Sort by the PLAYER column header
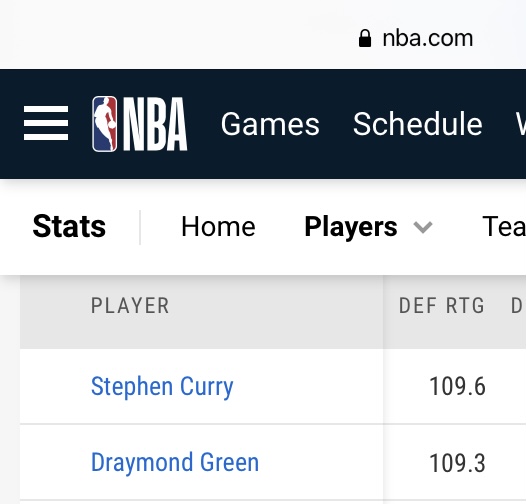The image size is (526, 504). [130, 306]
